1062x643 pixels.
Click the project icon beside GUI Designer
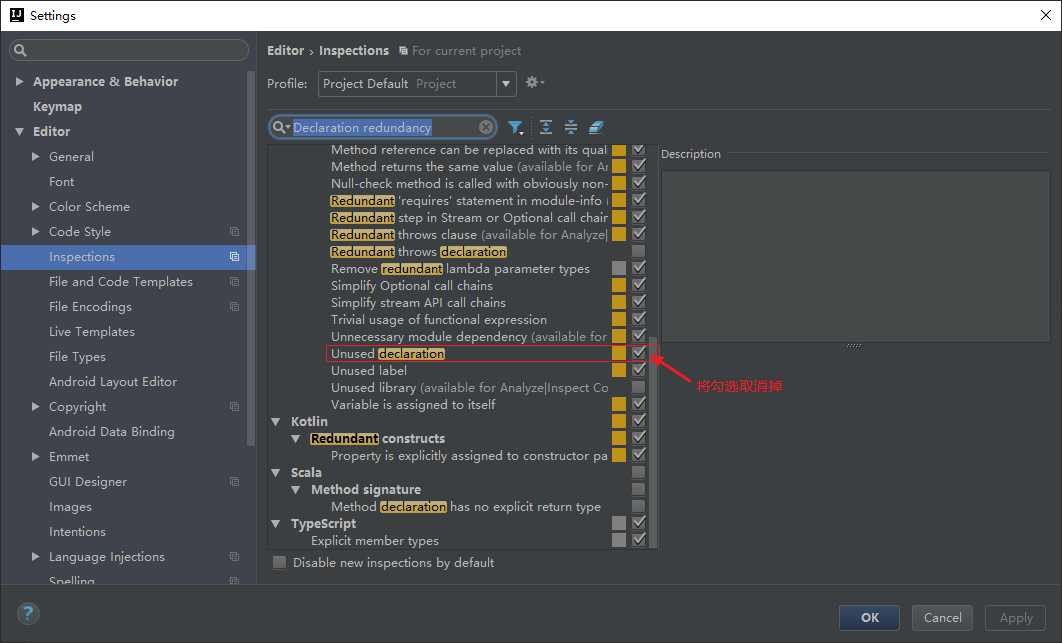click(x=234, y=482)
